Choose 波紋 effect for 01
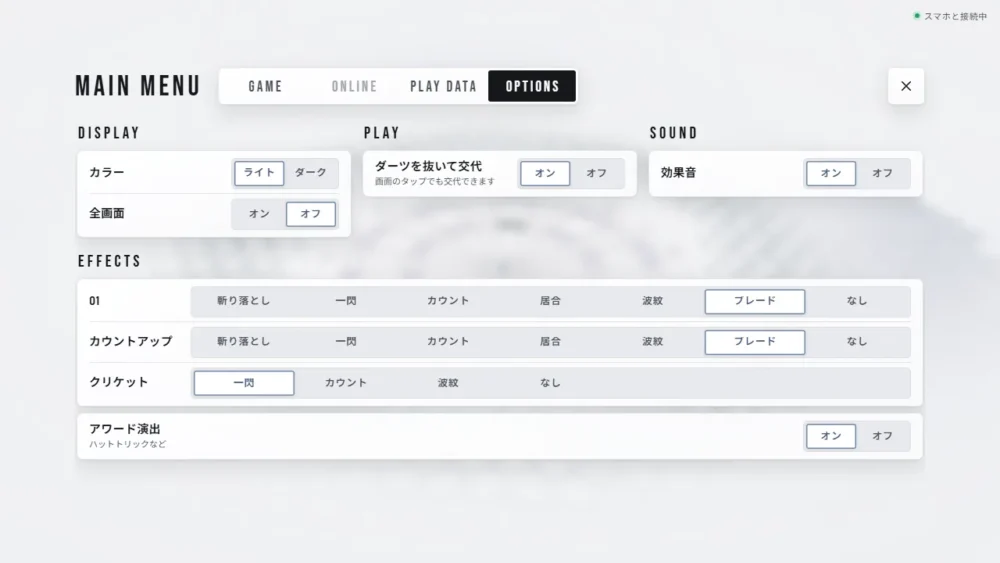The image size is (1000, 563). point(652,301)
